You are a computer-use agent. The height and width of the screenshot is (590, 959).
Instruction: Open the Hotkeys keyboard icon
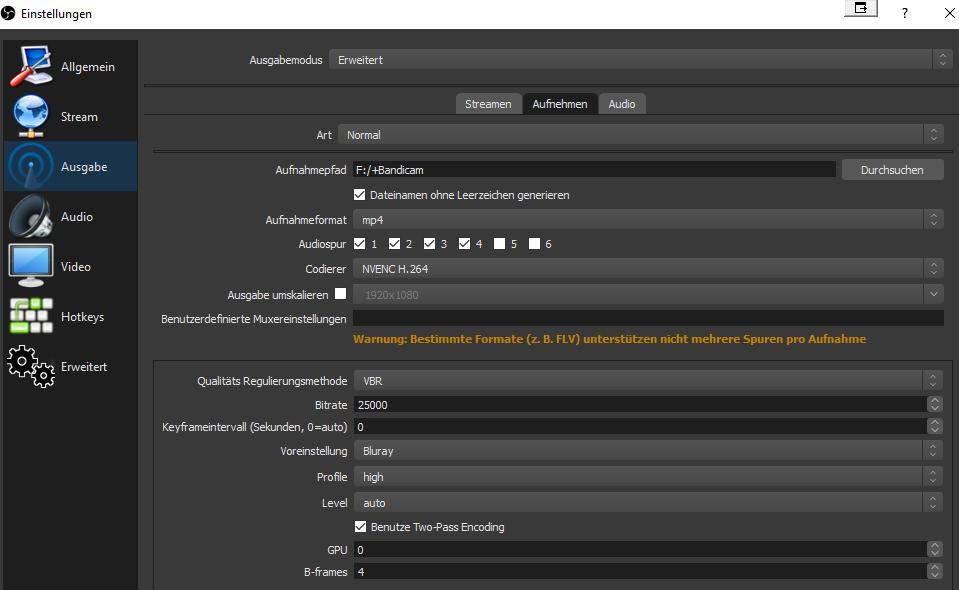(31, 316)
